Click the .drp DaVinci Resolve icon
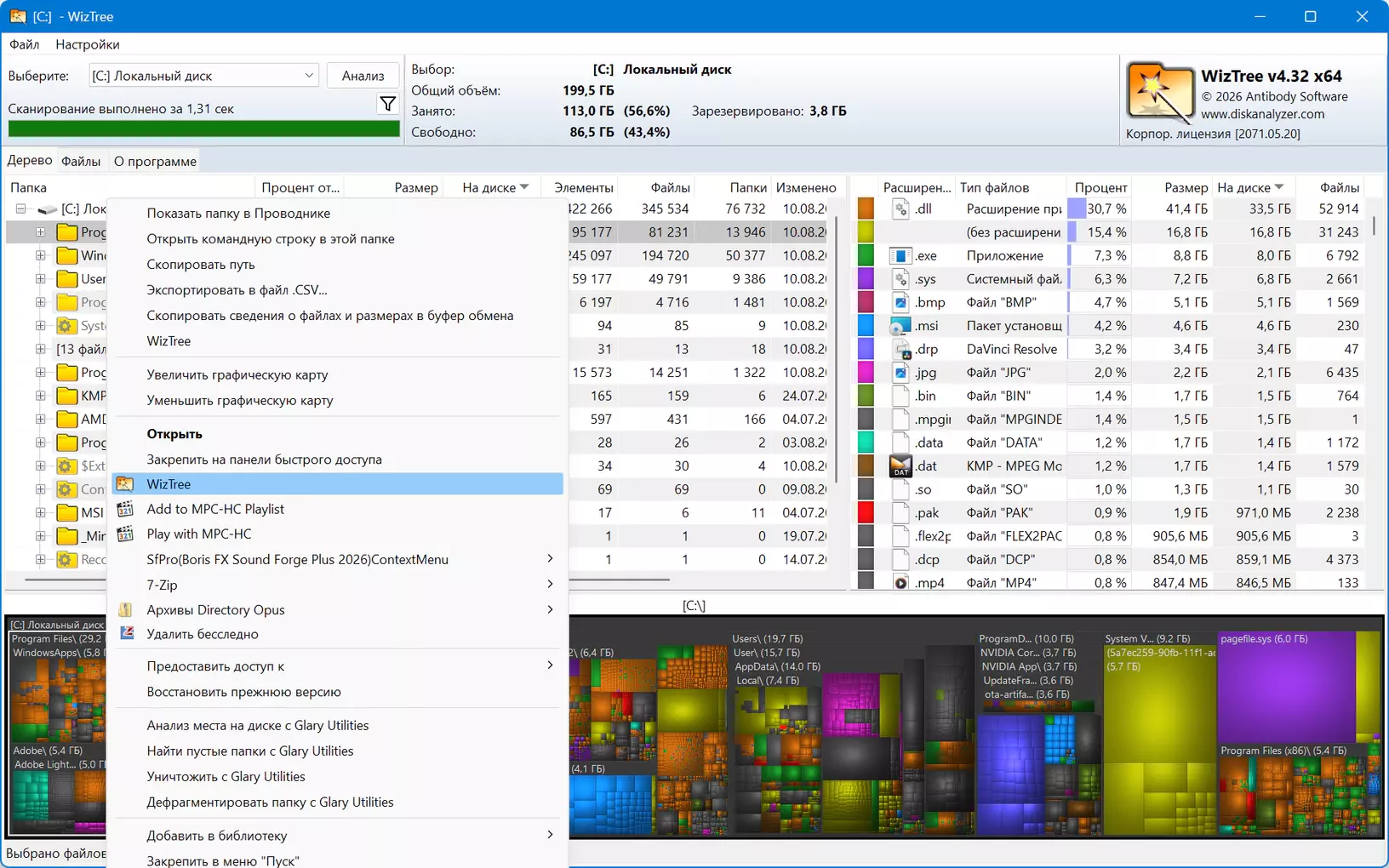The height and width of the screenshot is (868, 1389). pos(901,349)
